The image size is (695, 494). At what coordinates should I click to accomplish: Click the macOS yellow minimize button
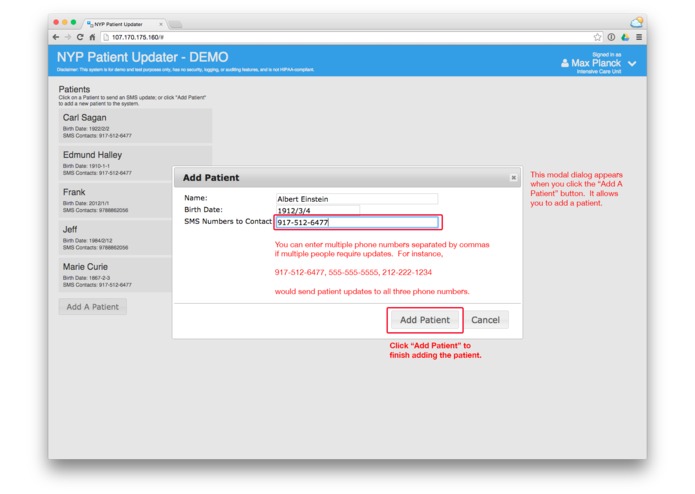pos(65,22)
